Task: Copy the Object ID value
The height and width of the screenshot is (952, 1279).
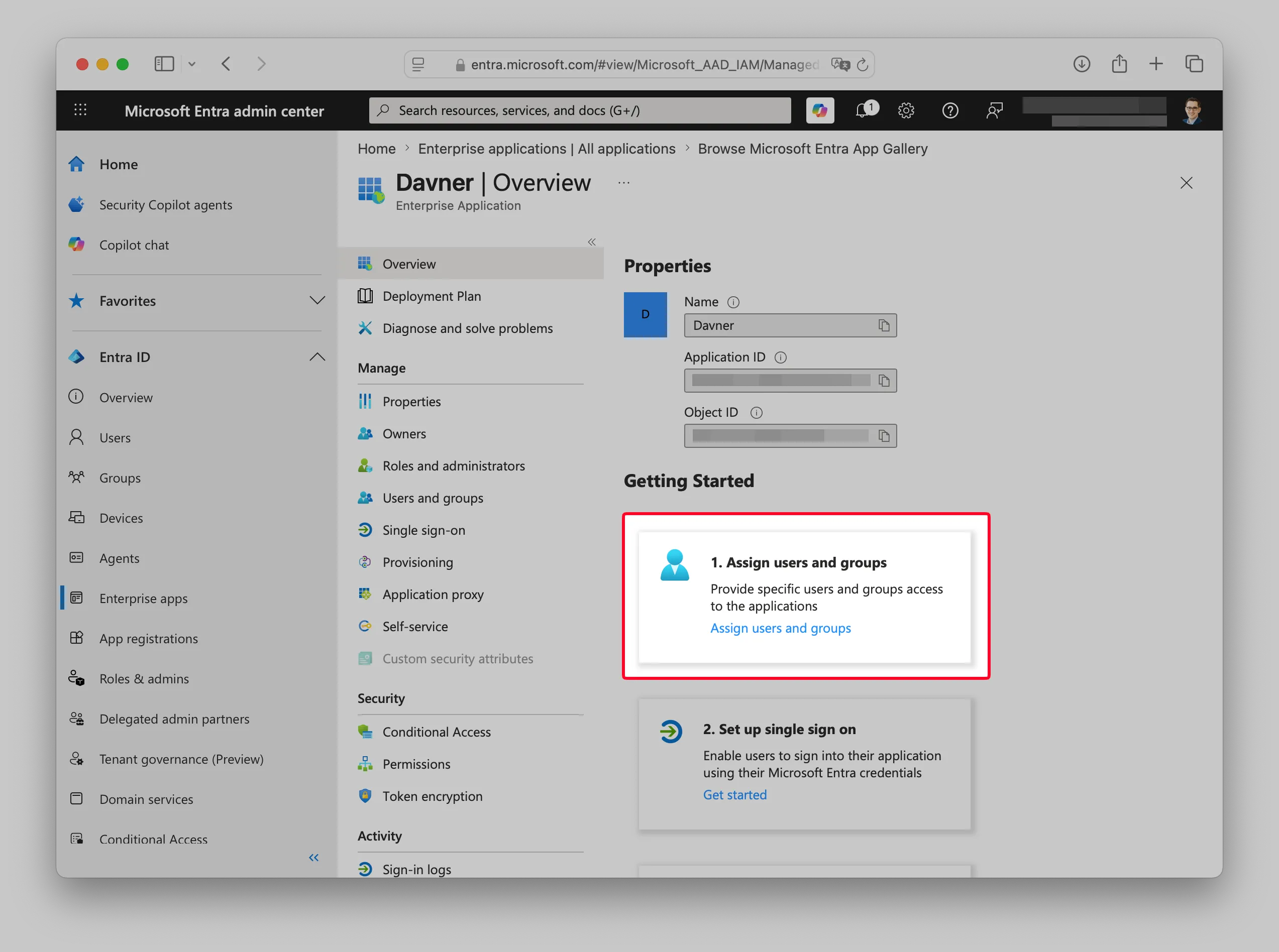Action: coord(884,436)
